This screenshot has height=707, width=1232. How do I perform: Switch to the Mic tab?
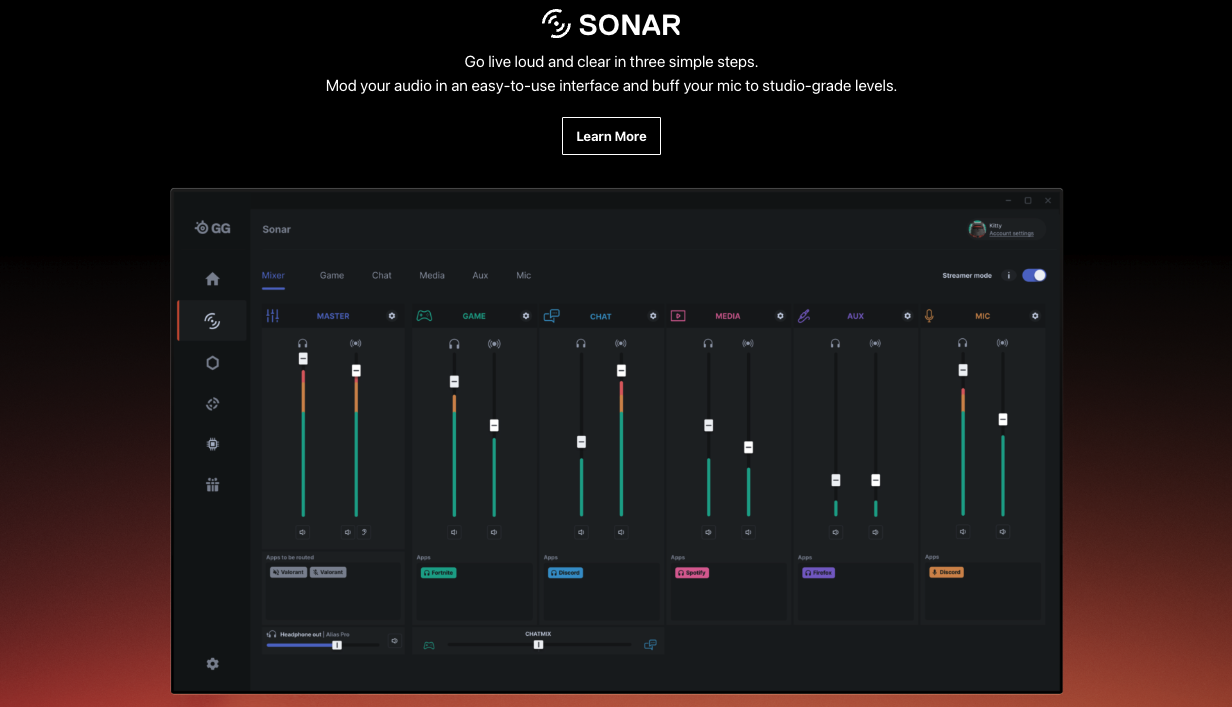(x=524, y=275)
